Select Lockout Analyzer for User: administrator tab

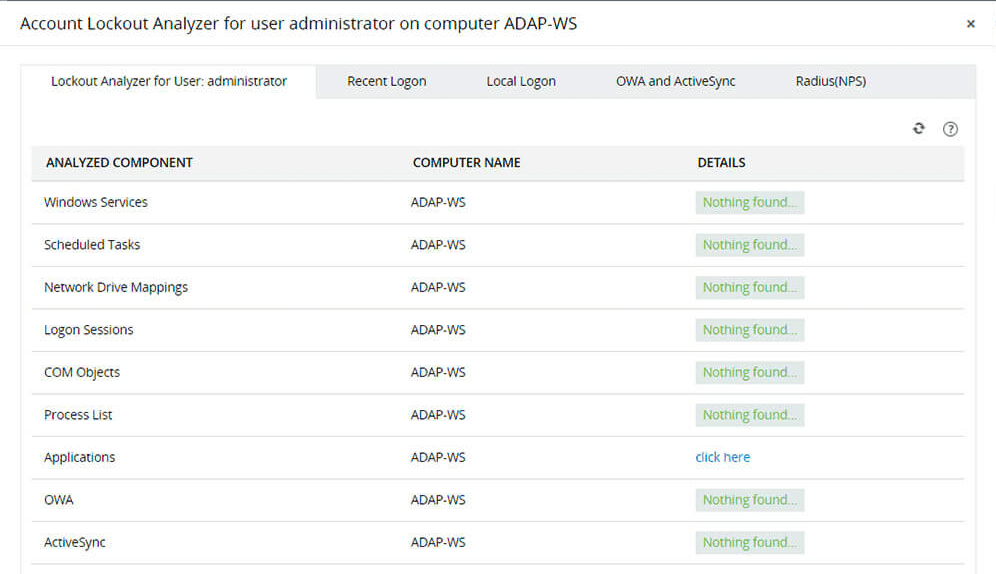(169, 82)
